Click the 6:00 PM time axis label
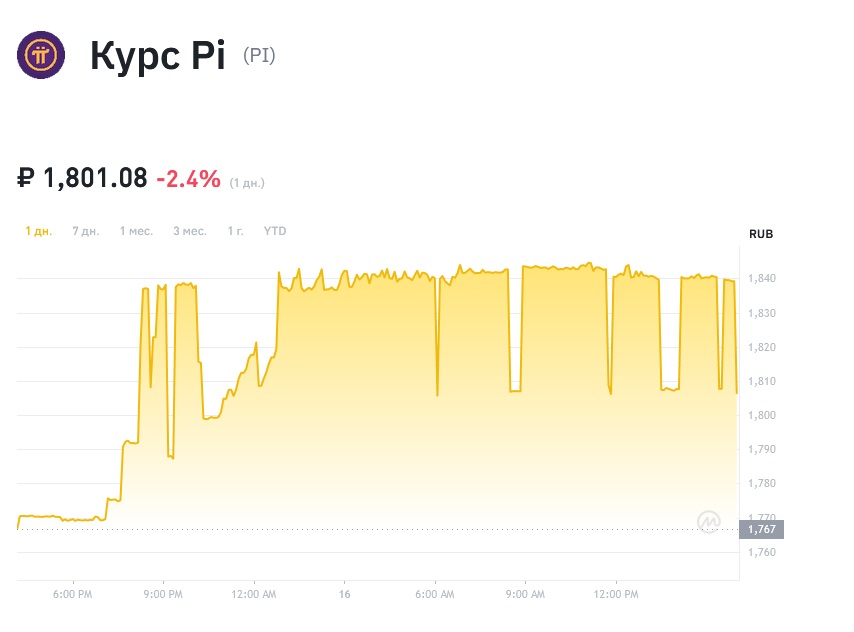Viewport: 854px width, 632px height. [73, 594]
